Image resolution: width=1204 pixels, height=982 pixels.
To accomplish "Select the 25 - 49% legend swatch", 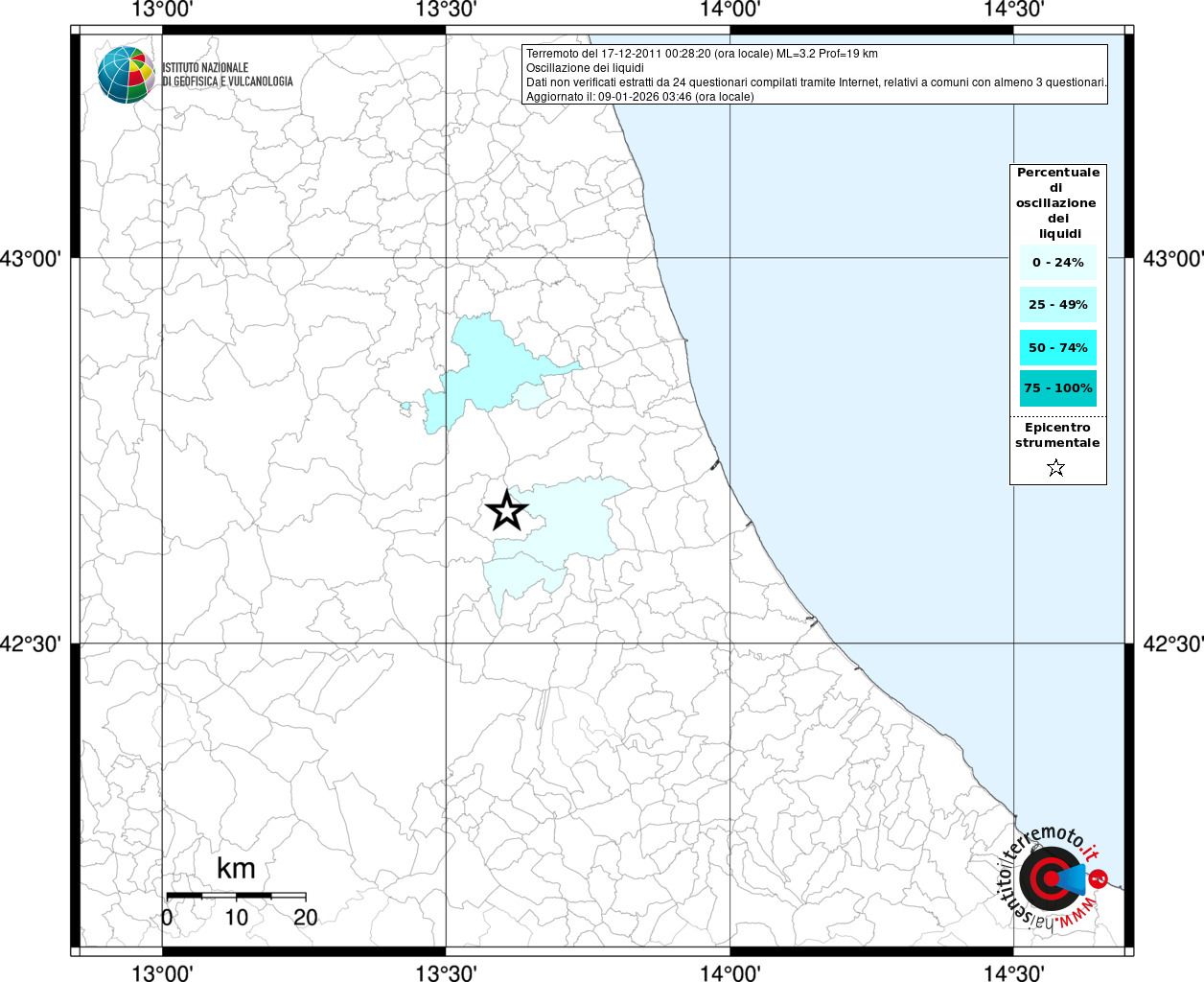I will (x=1058, y=304).
